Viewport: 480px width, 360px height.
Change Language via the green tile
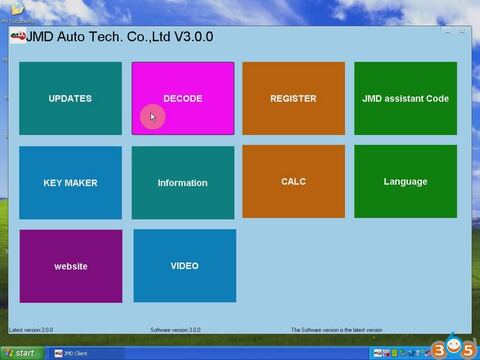click(x=405, y=181)
